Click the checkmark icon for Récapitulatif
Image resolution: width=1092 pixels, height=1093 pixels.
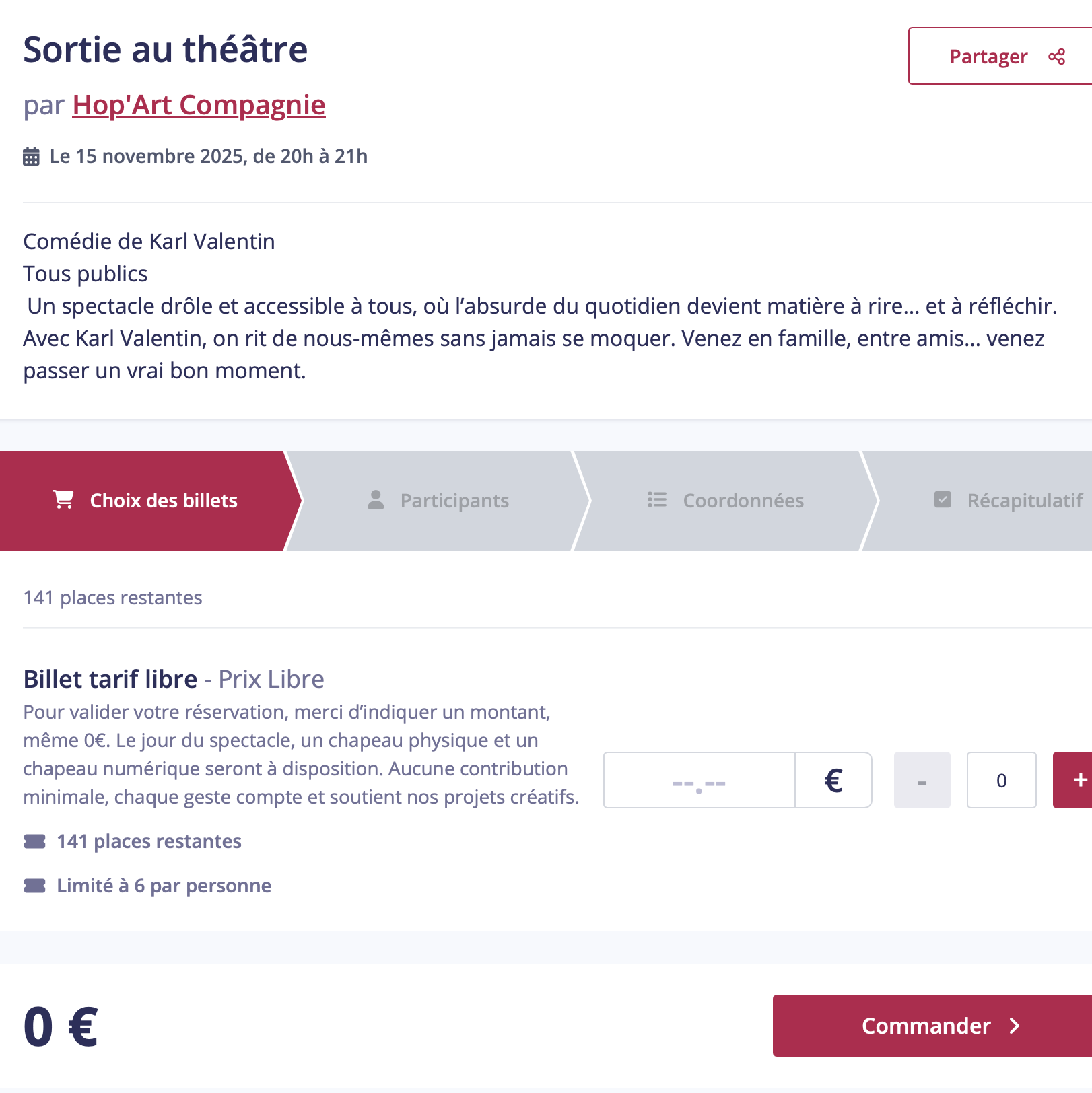(943, 500)
